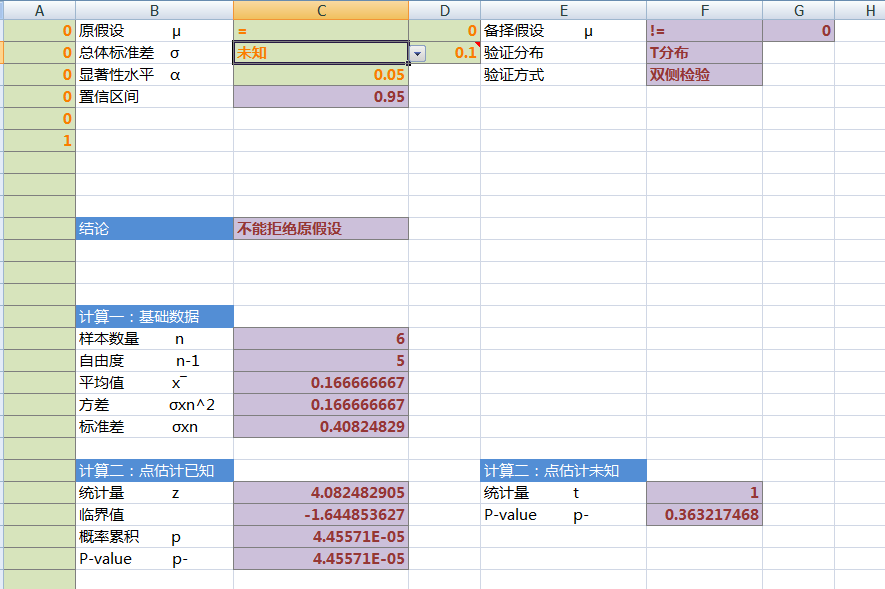
Task: Select column header A
Action: 39,10
